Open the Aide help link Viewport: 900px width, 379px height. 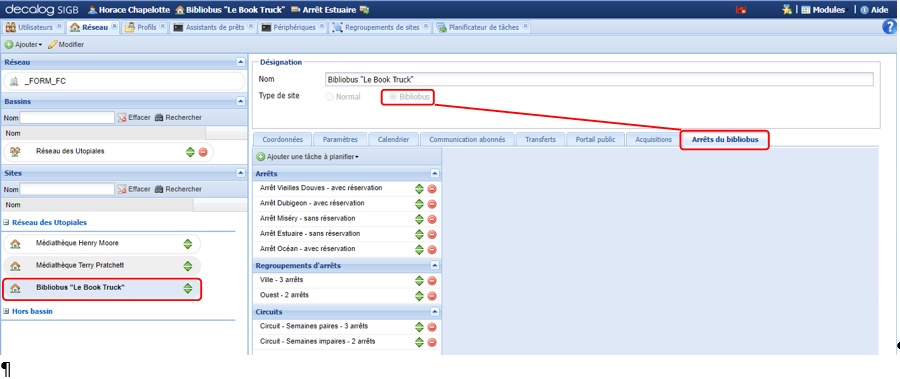(x=874, y=10)
